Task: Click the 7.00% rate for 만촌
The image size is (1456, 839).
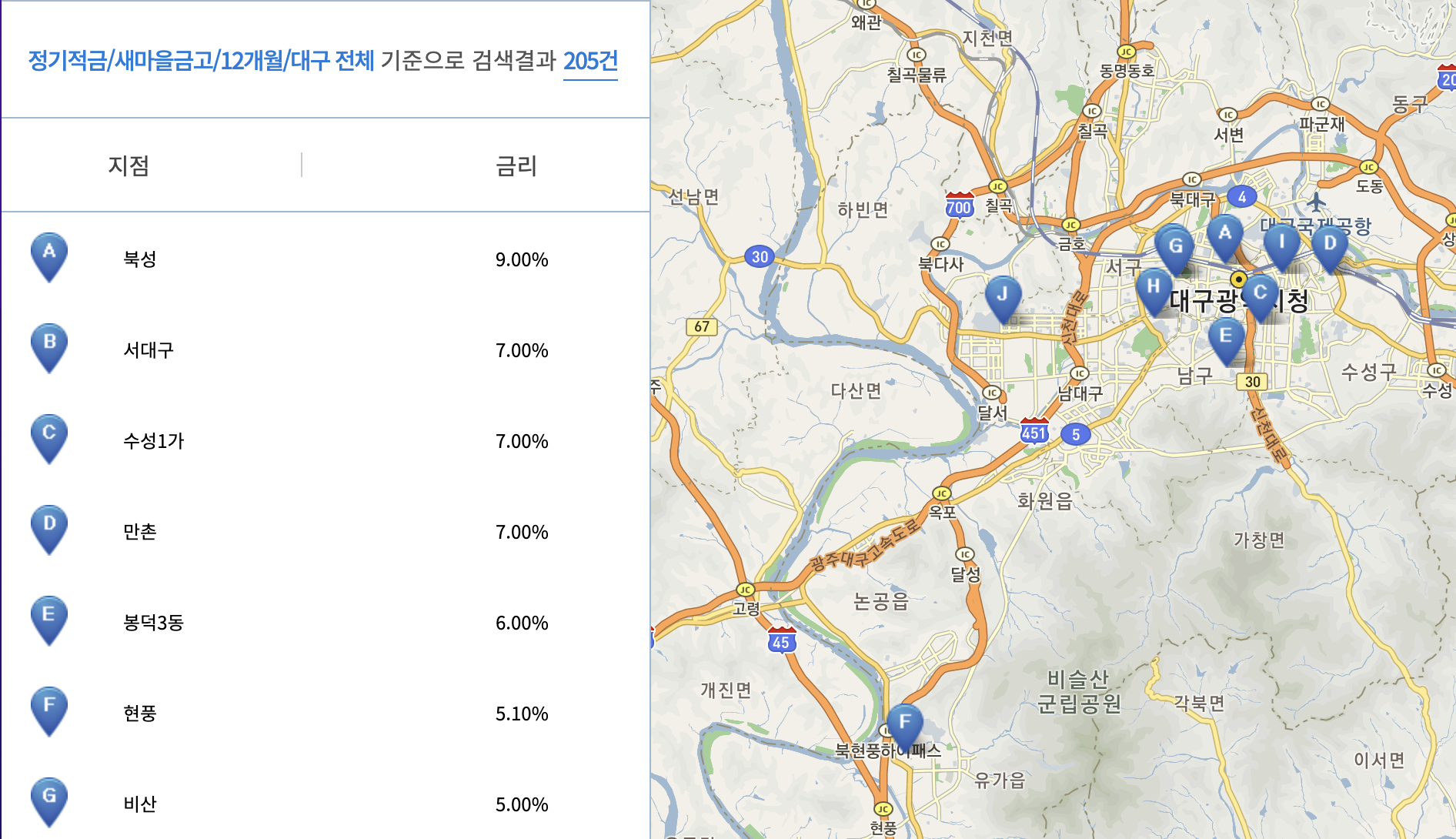Action: [x=522, y=532]
